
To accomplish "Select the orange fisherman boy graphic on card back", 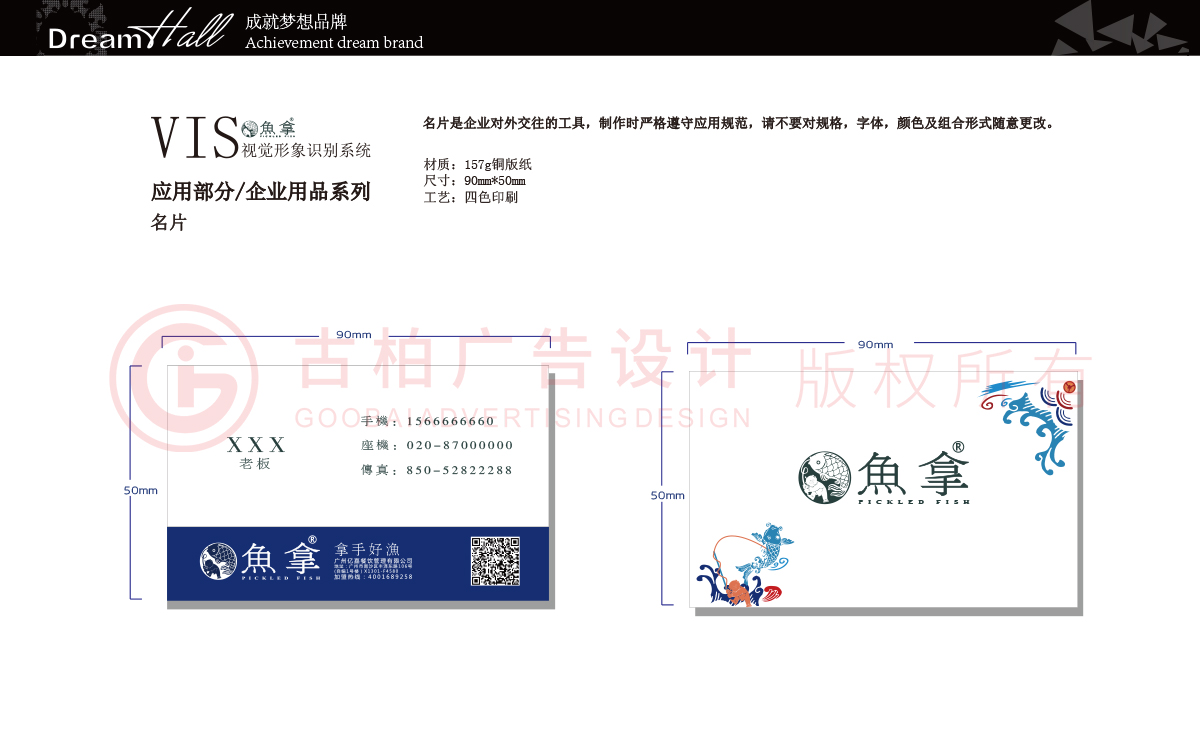I will coord(737,589).
